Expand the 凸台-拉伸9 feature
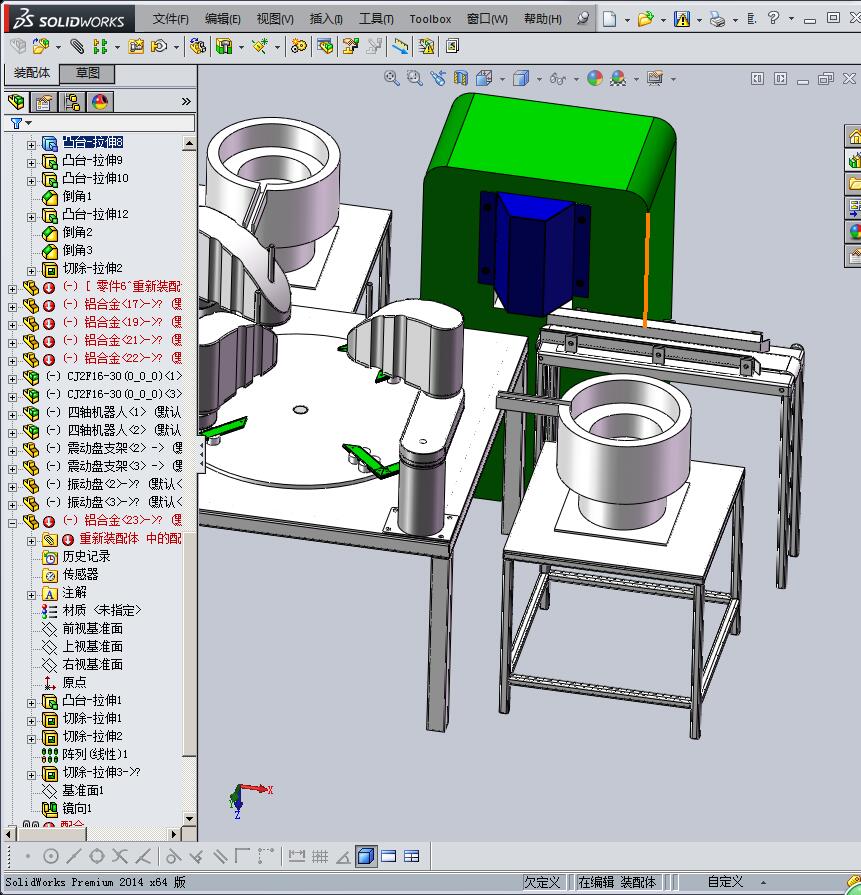 [x=31, y=163]
